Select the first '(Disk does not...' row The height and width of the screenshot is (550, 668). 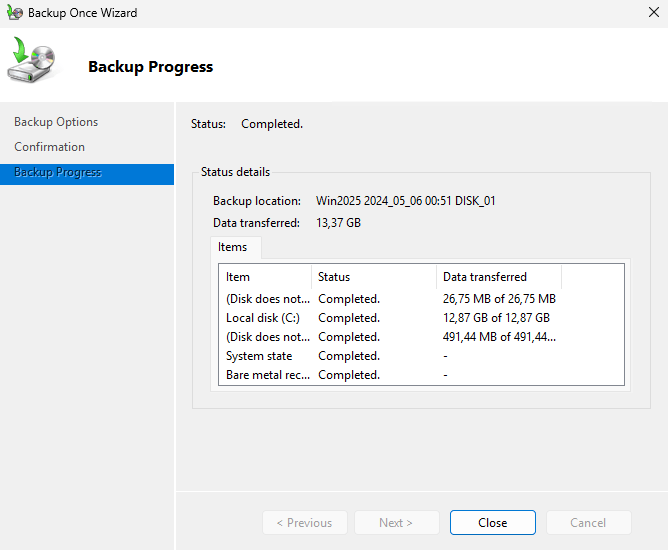tap(268, 299)
